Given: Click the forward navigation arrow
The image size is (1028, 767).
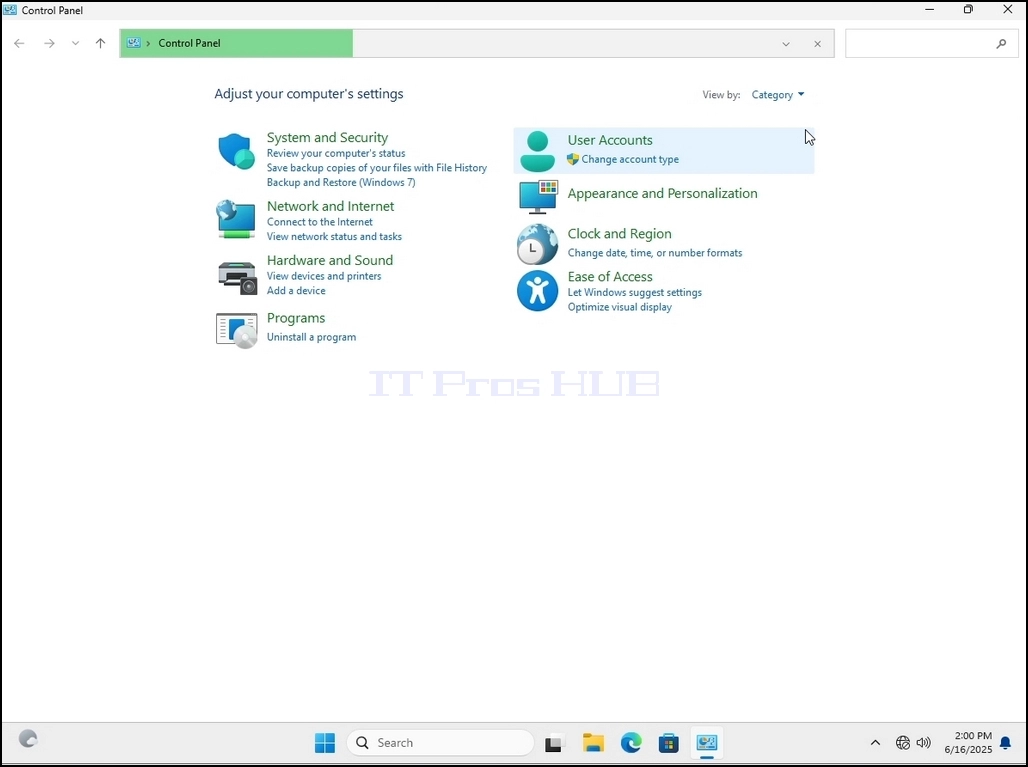Looking at the screenshot, I should tap(49, 43).
